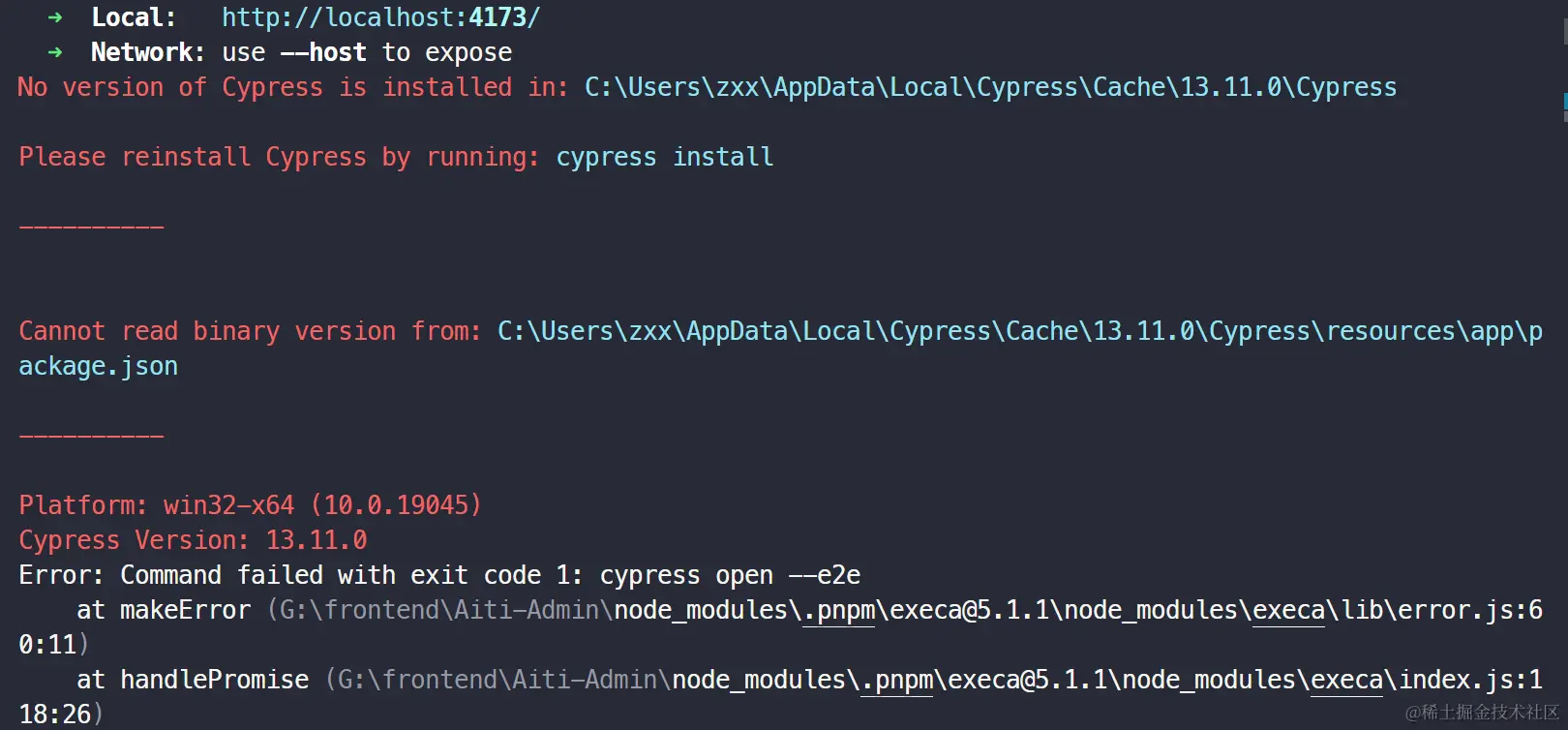Click the 'Cypress Version: 13.11.0' line
Screen dimensions: 1568x730
coord(193,540)
